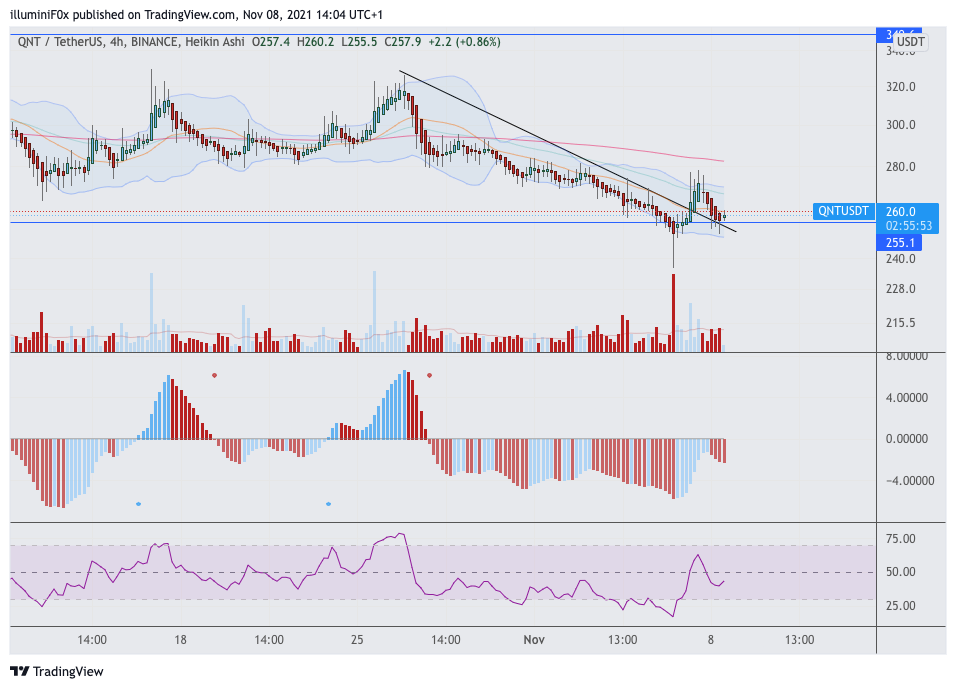Click the 8 date label on the time axis
The height and width of the screenshot is (689, 956).
(710, 640)
